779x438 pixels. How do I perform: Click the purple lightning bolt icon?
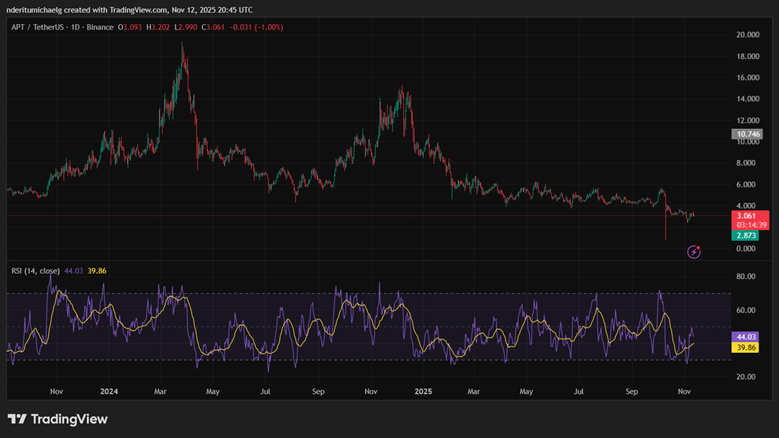(x=695, y=252)
